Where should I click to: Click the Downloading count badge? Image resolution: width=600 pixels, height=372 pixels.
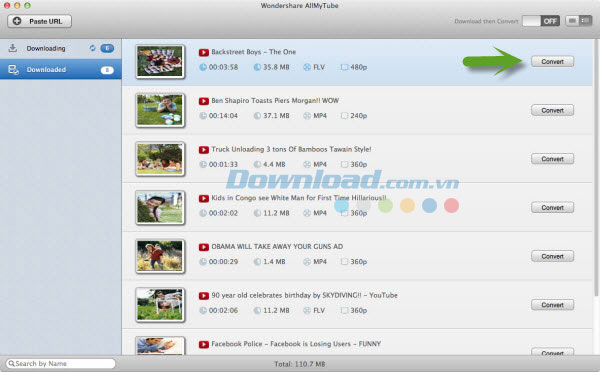pos(107,48)
